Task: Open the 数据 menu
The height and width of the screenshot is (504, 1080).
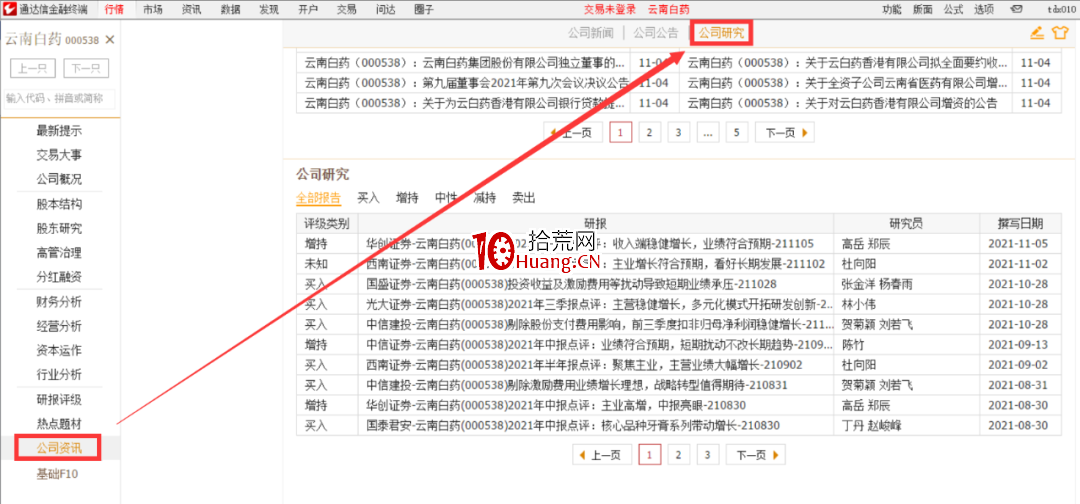Action: click(230, 9)
